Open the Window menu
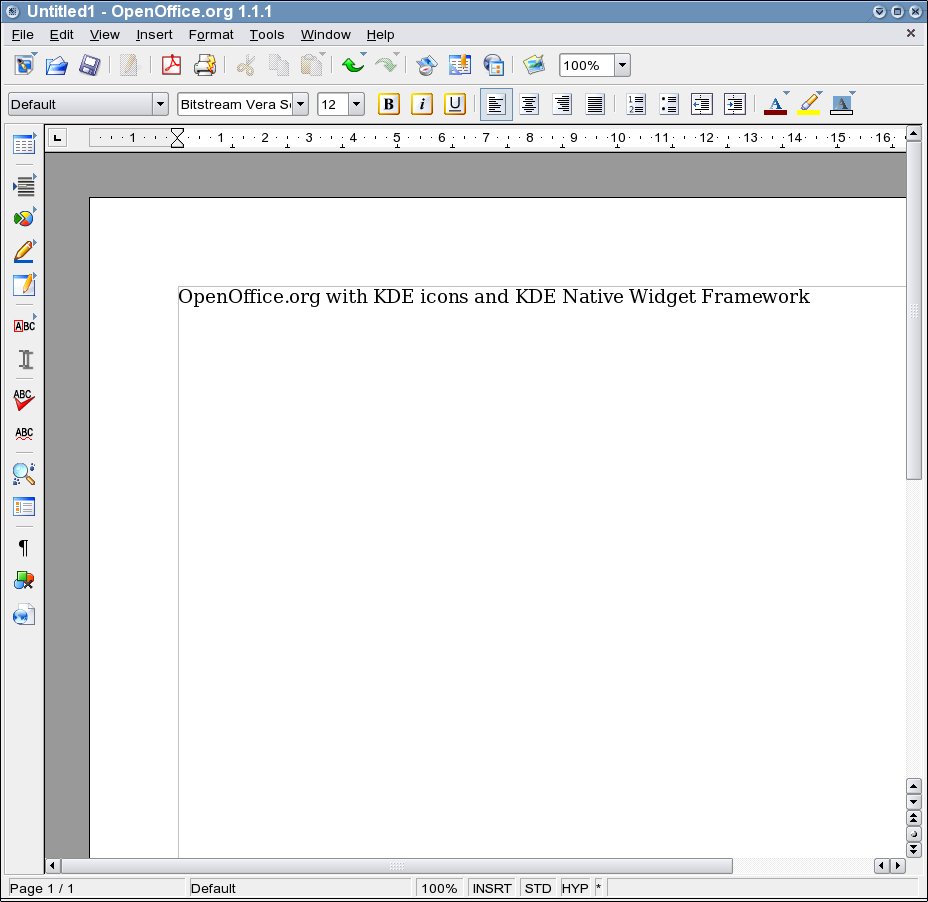 326,35
